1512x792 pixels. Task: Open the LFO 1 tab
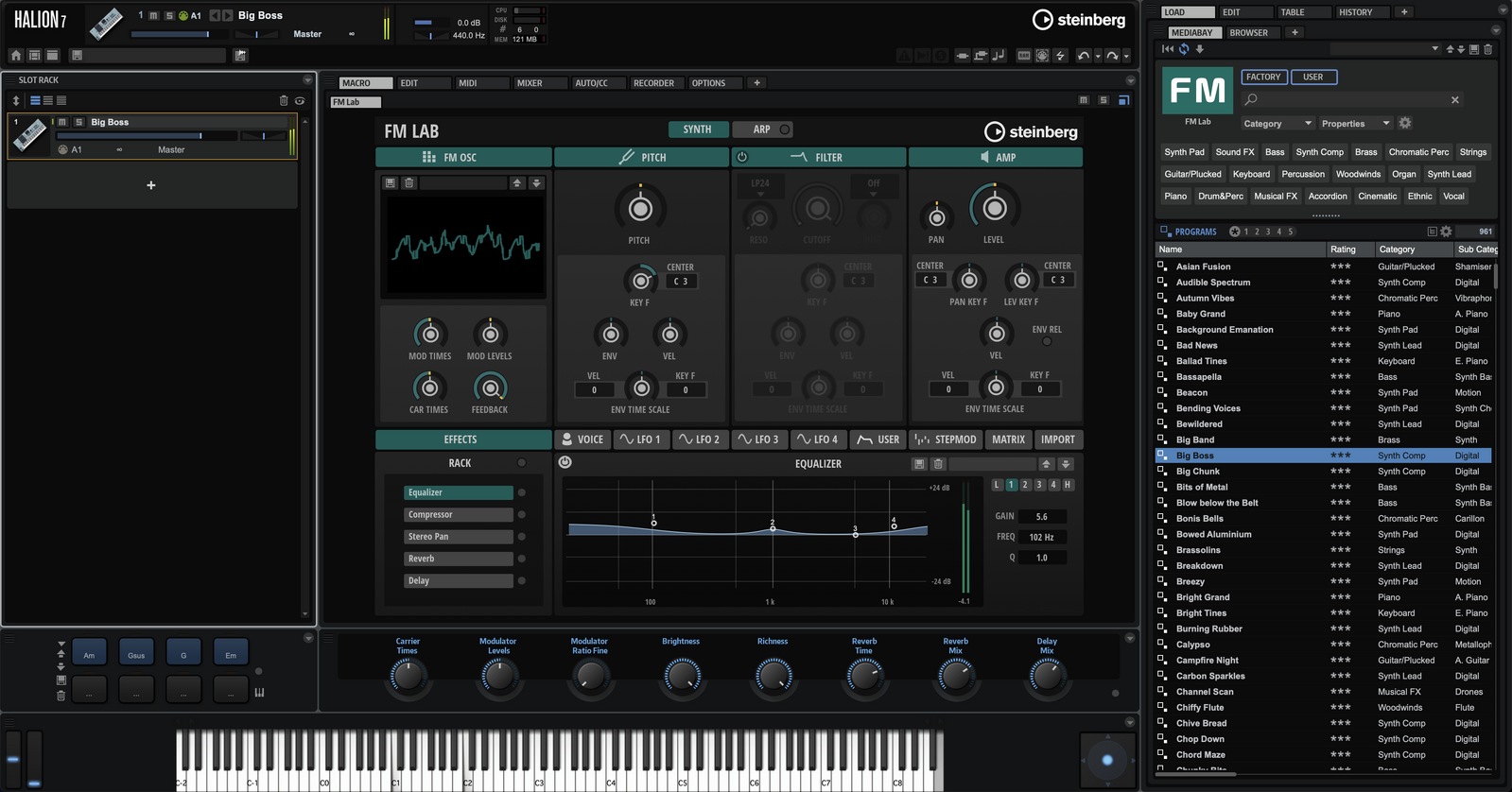640,439
